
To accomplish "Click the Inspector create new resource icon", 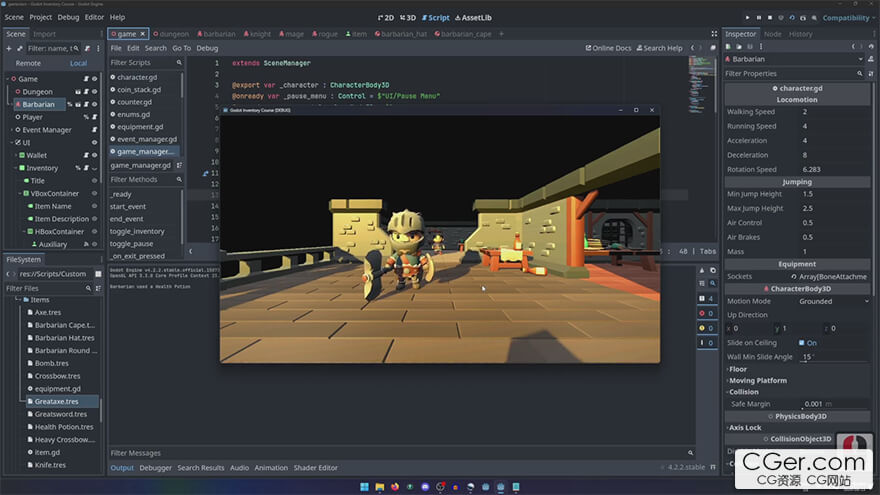I will pos(728,47).
